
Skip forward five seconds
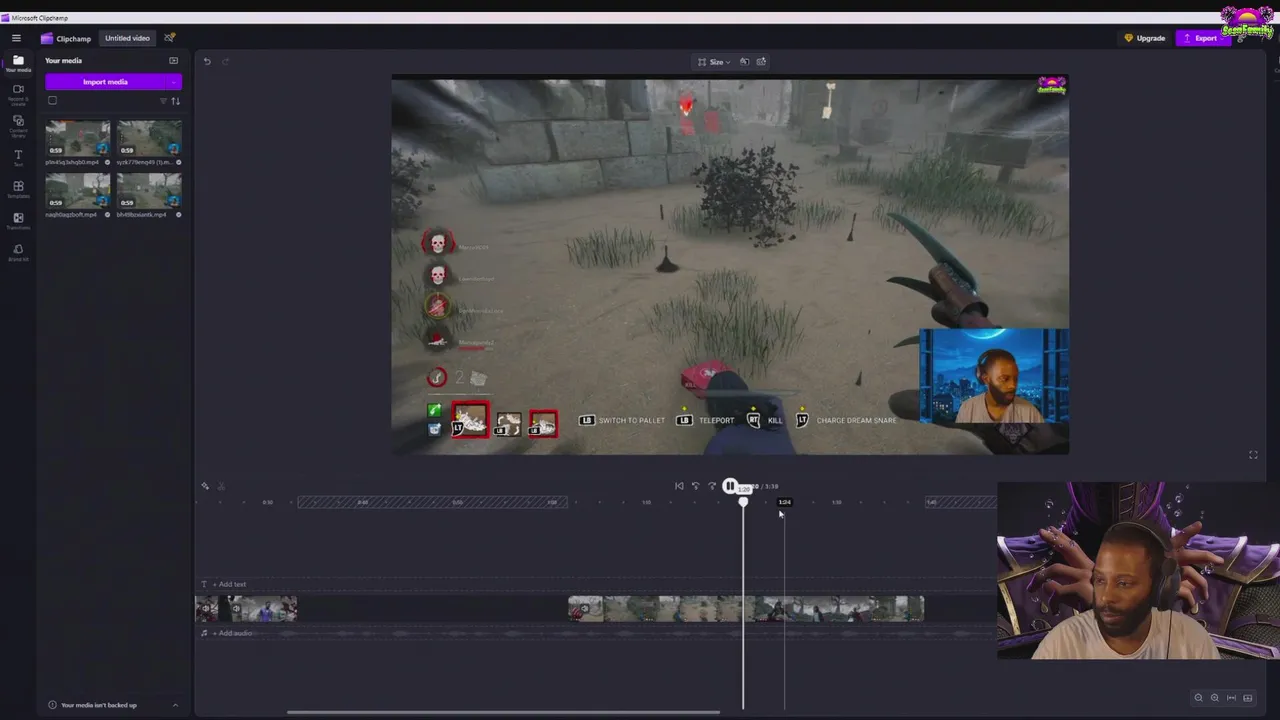[712, 486]
